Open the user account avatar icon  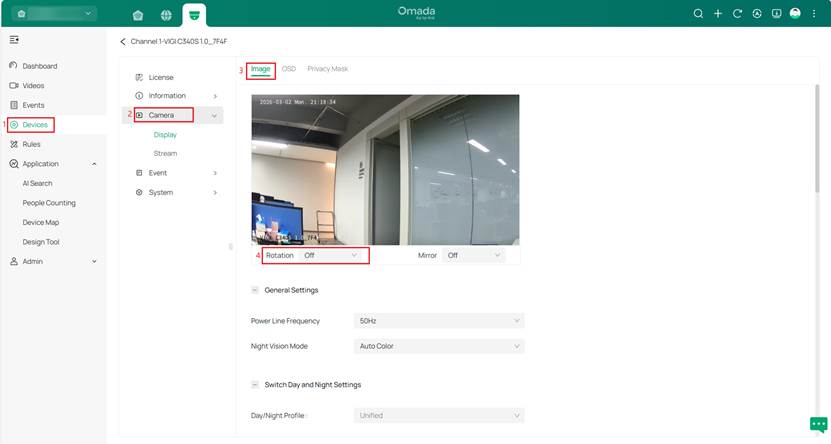coord(795,14)
